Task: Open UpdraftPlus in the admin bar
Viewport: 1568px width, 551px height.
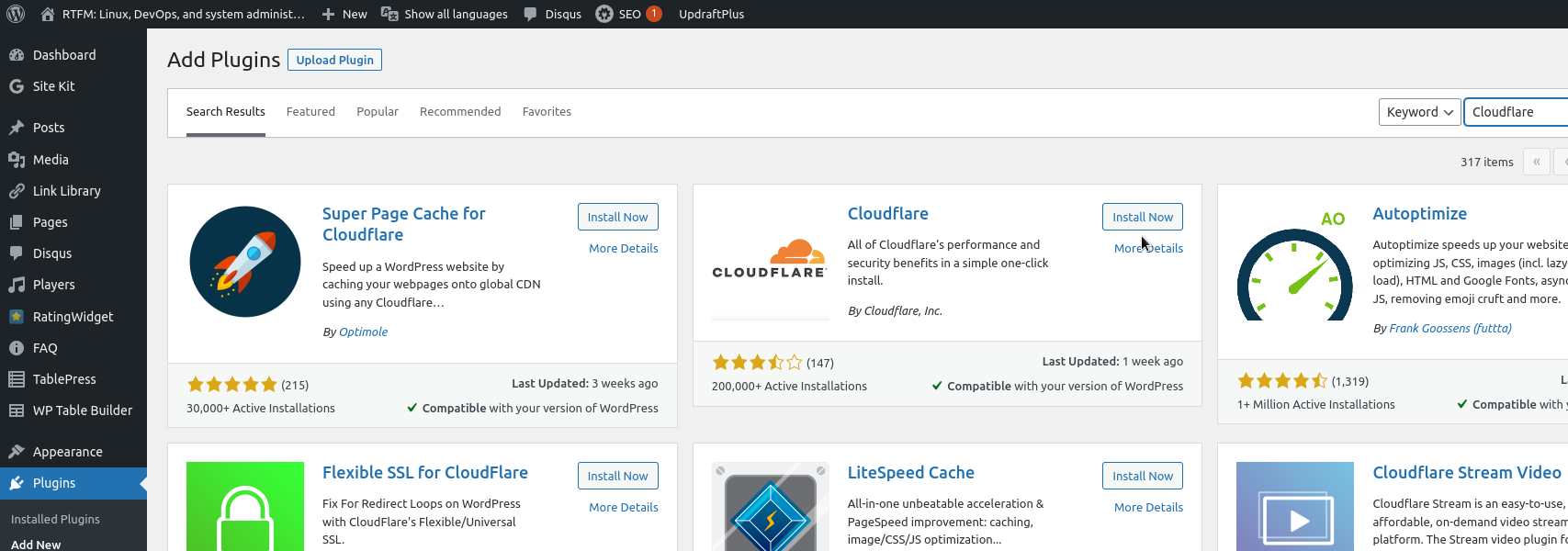Action: pyautogui.click(x=712, y=14)
